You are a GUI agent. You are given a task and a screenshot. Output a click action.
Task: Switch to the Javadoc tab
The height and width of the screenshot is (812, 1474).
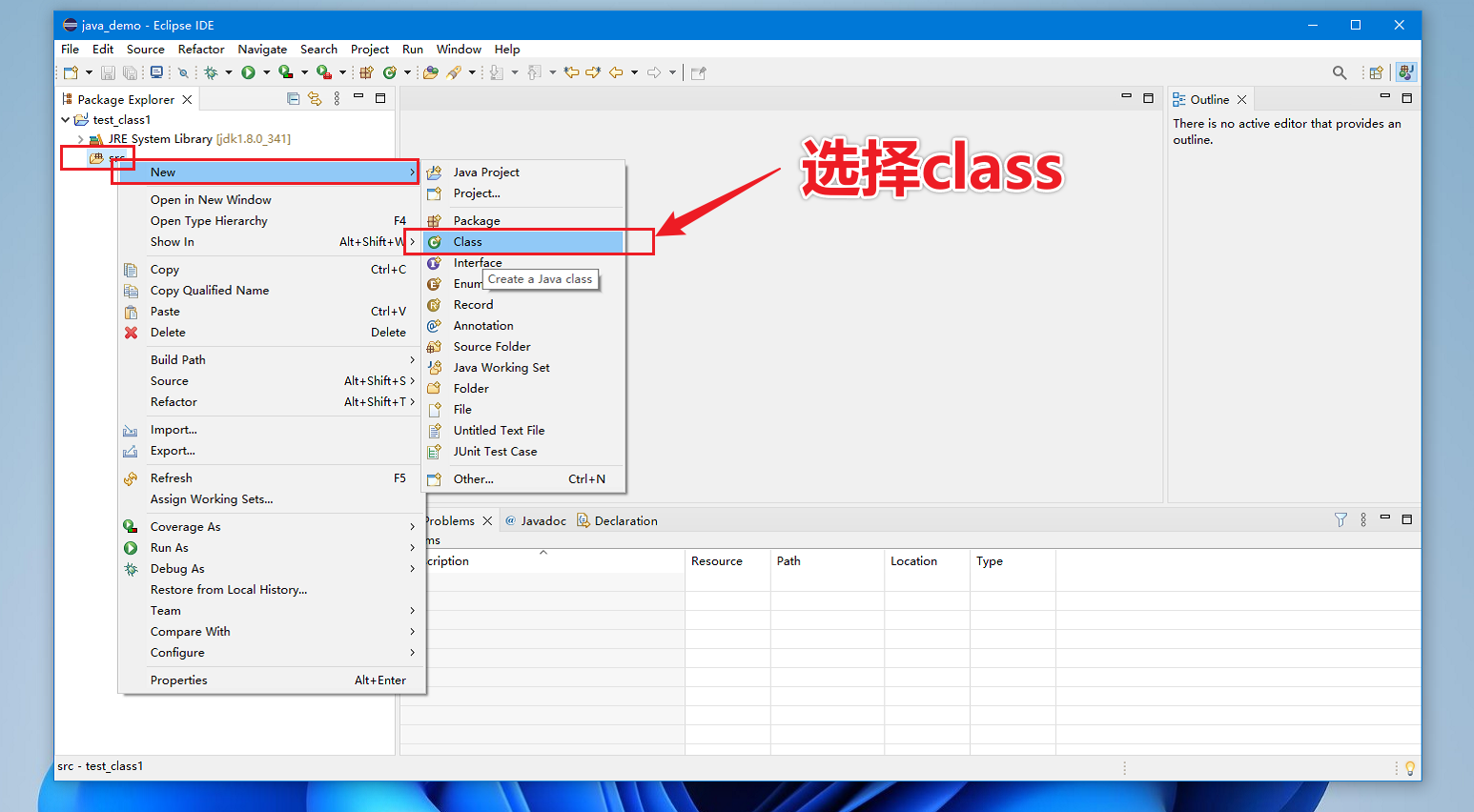536,521
